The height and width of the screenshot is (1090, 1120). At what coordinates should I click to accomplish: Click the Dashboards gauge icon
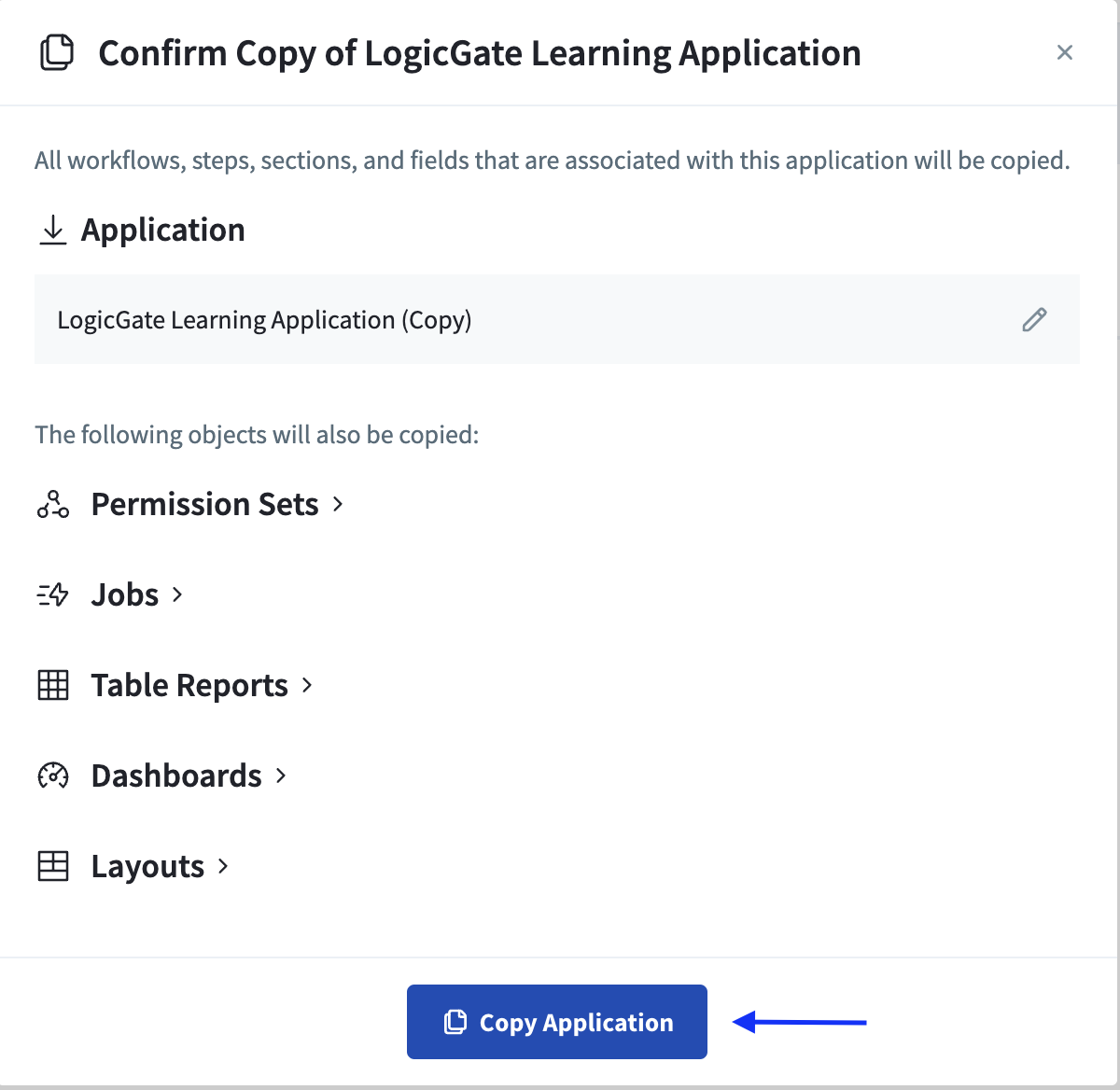53,776
